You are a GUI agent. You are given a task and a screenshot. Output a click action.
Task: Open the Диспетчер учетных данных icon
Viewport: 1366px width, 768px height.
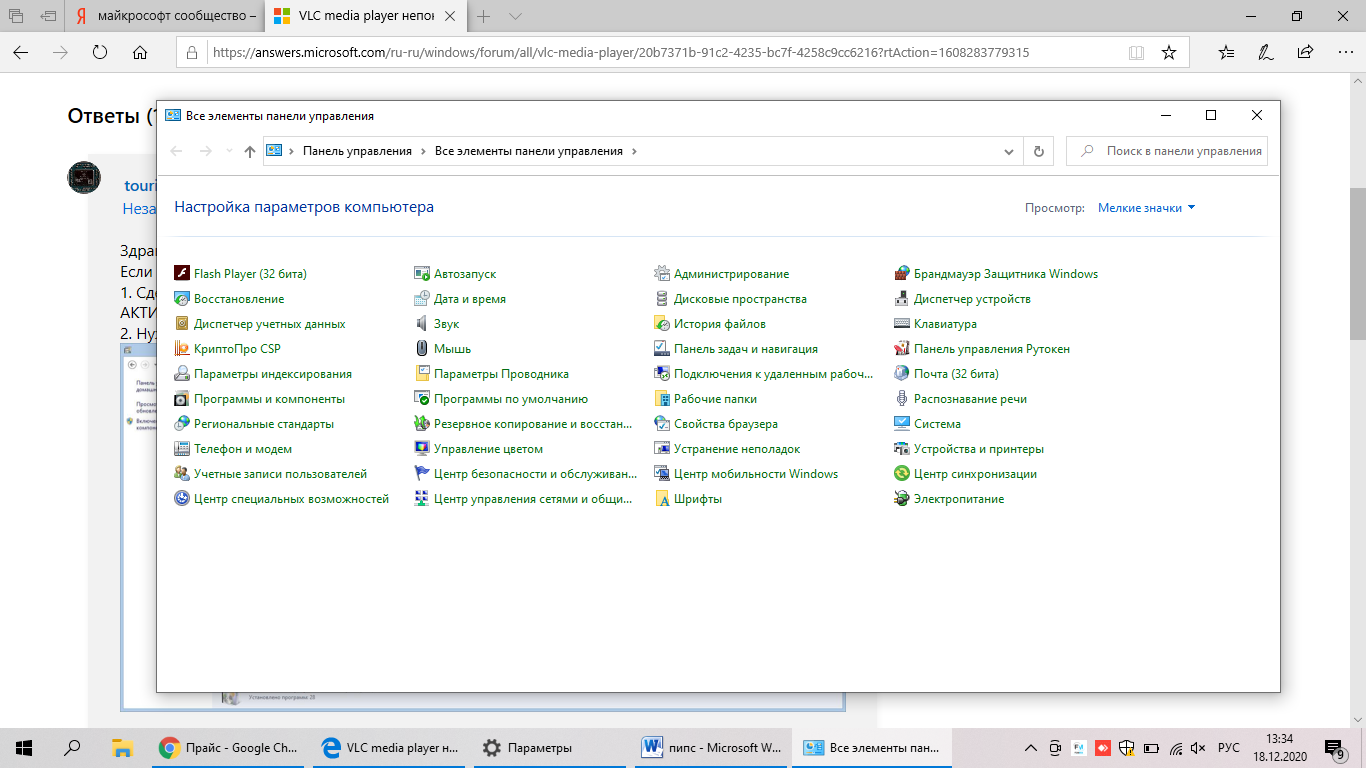click(x=182, y=323)
